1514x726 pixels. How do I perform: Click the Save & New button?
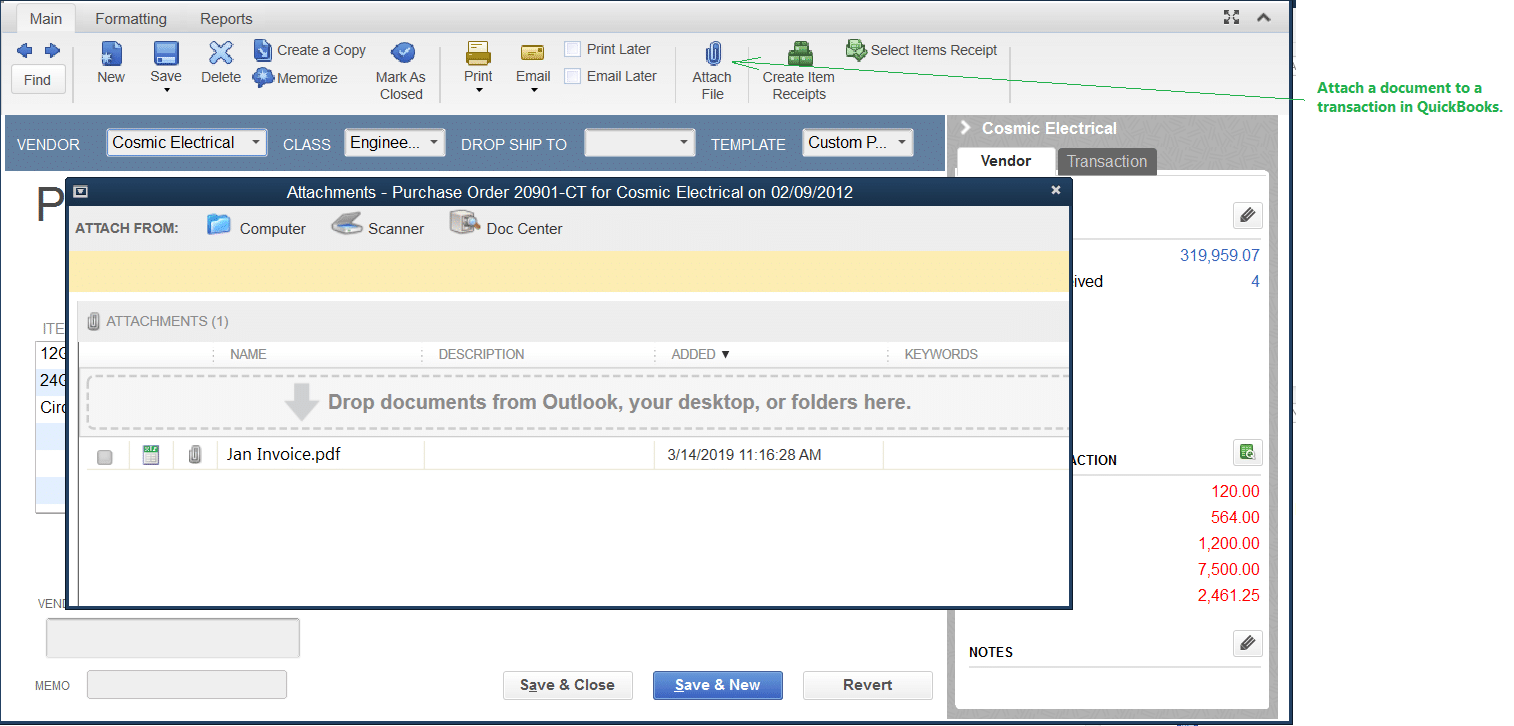[x=718, y=685]
